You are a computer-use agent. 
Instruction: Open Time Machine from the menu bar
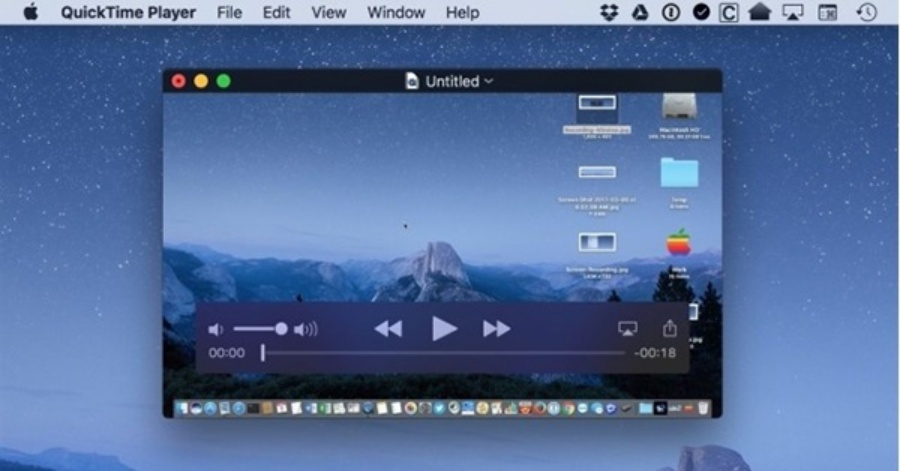(867, 13)
